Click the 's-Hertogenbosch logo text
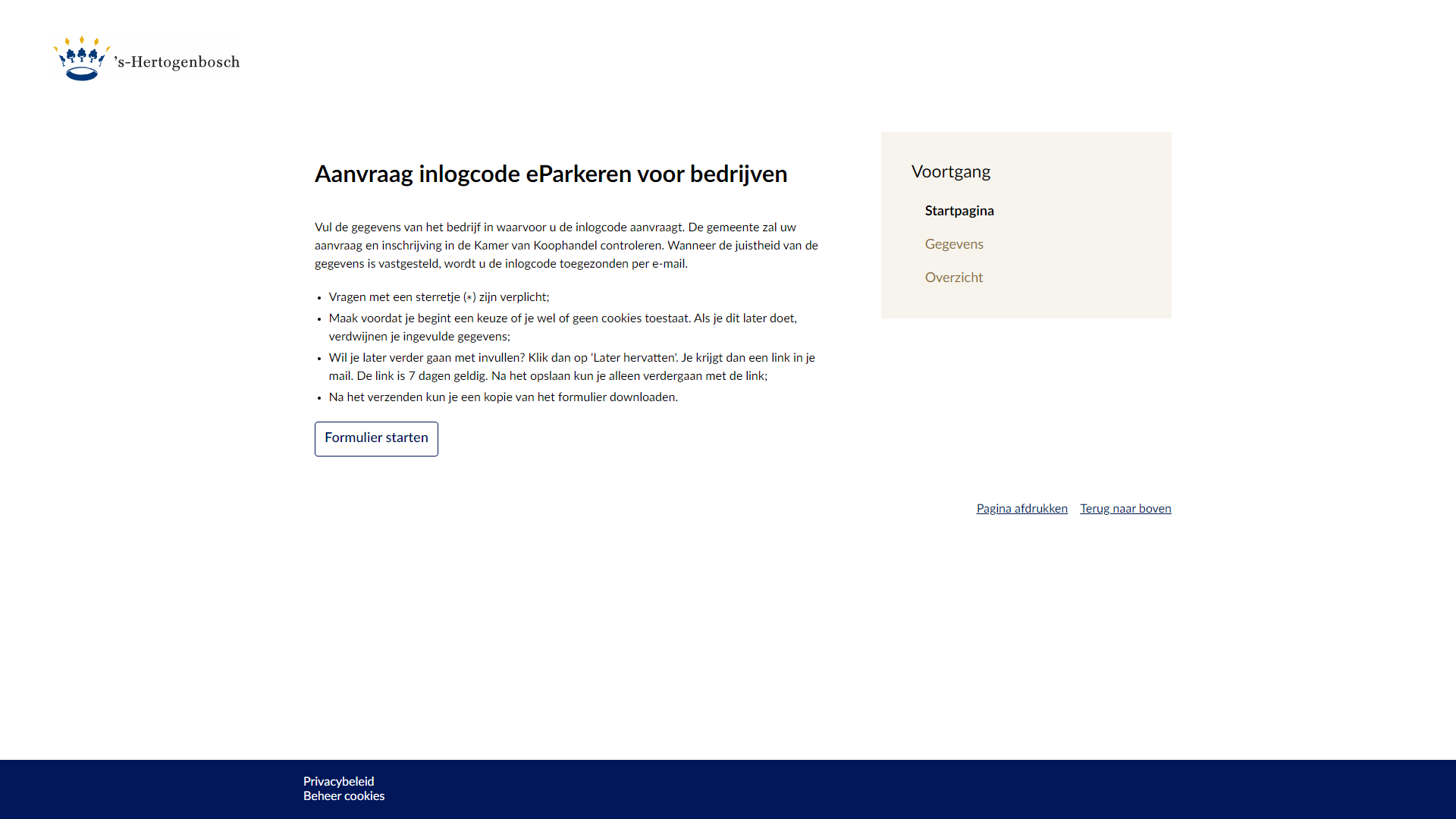The height and width of the screenshot is (819, 1456). click(x=178, y=62)
